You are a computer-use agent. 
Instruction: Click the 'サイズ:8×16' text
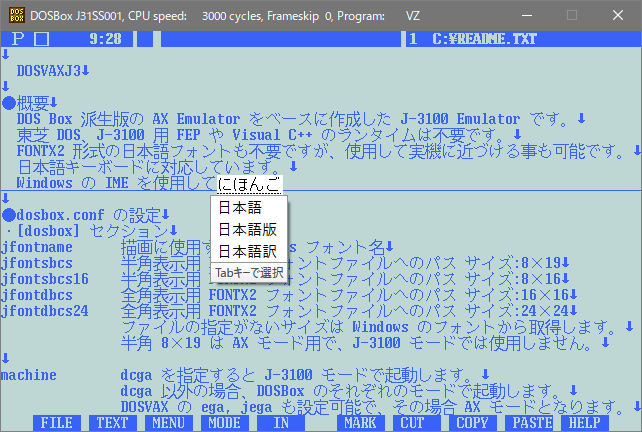coord(512,279)
